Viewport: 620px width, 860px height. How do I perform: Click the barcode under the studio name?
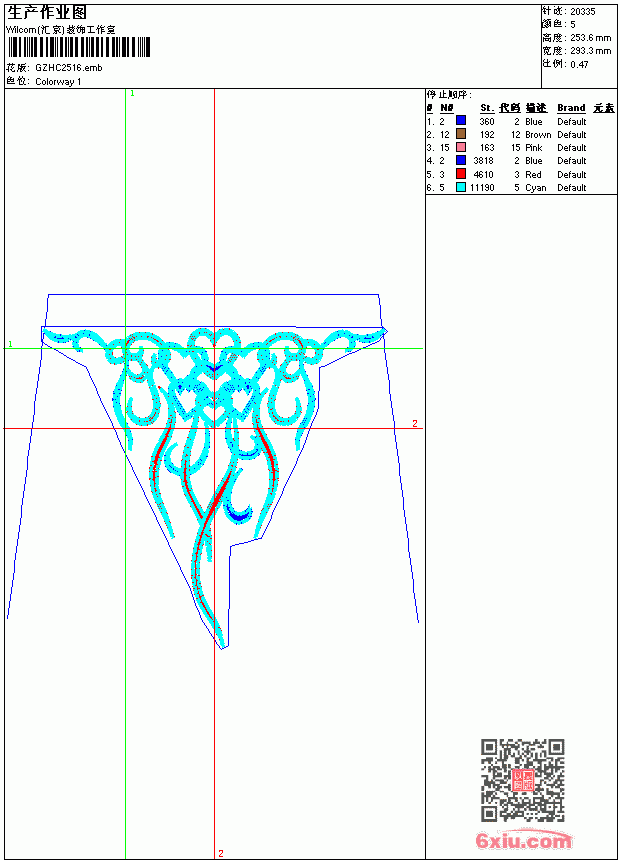click(x=78, y=47)
